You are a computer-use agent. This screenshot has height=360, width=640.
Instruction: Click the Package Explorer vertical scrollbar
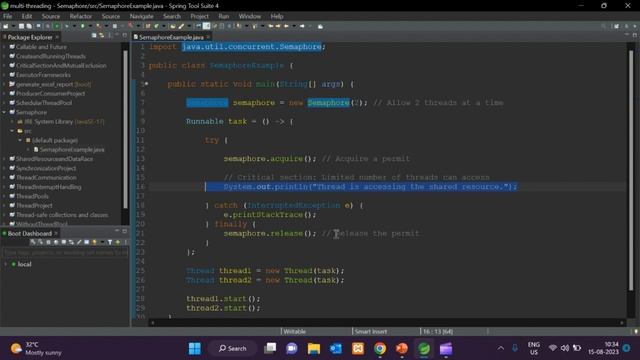[125, 129]
